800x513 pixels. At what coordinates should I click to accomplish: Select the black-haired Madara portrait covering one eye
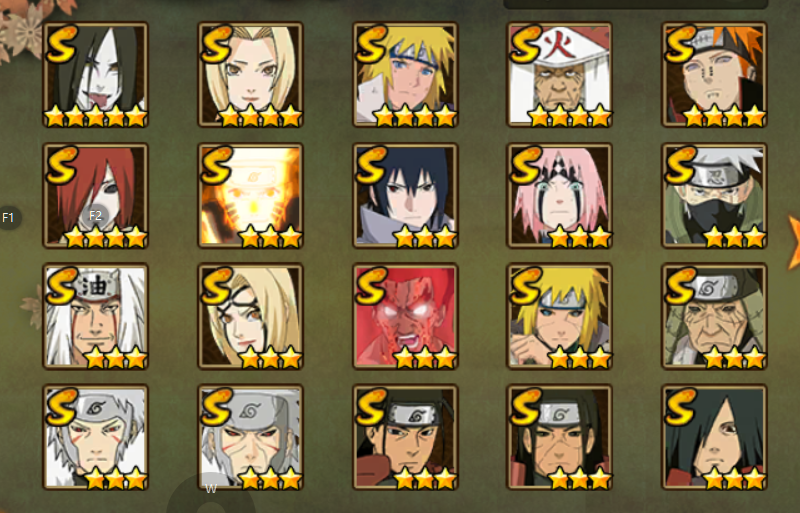(714, 437)
